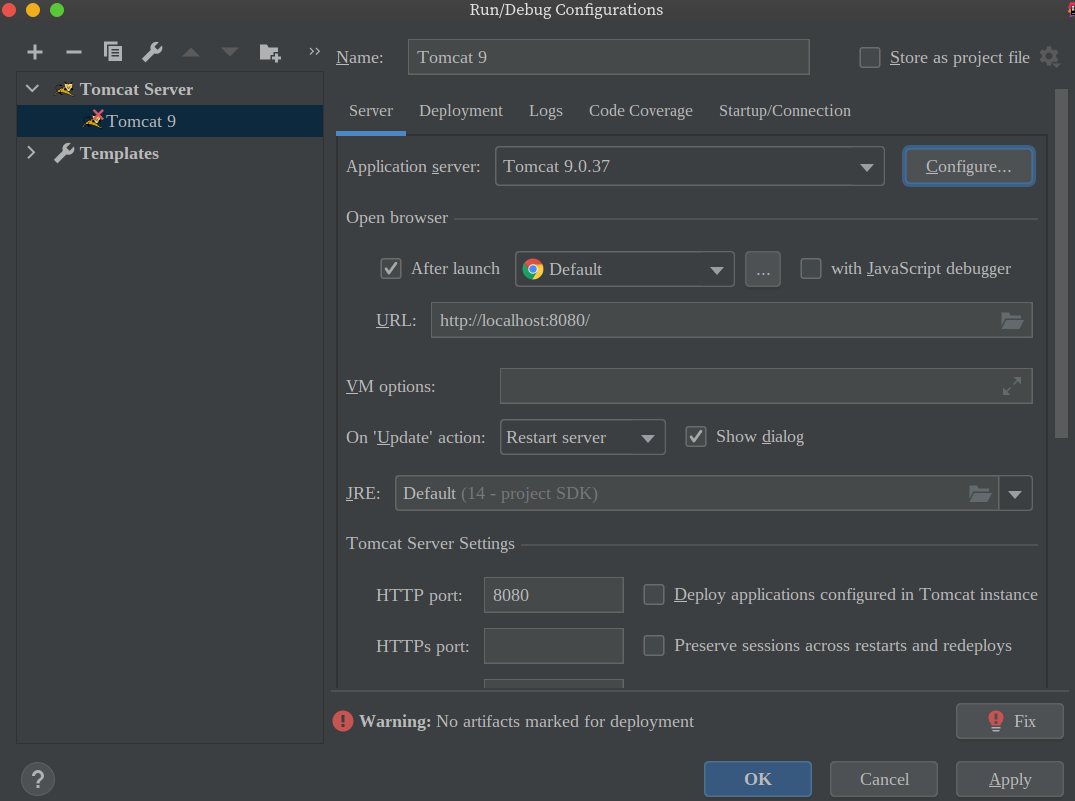Enable Store as project file checkbox
Image resolution: width=1075 pixels, height=801 pixels.
(x=870, y=57)
